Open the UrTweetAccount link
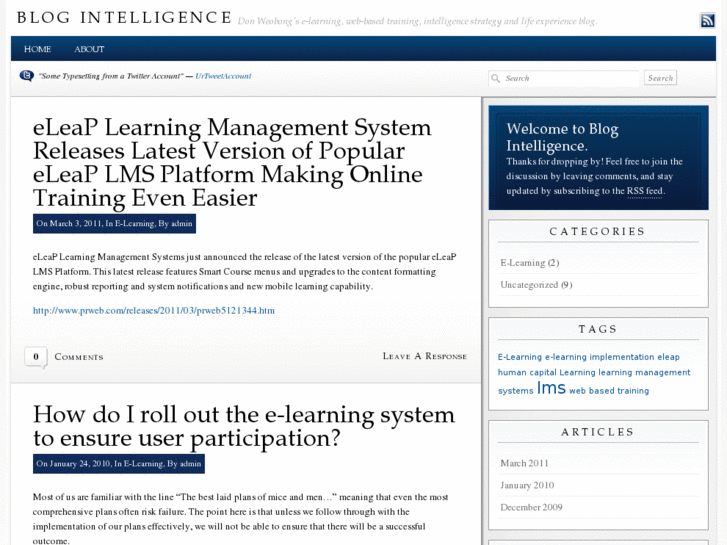Screen dimensions: 727x545 point(223,76)
